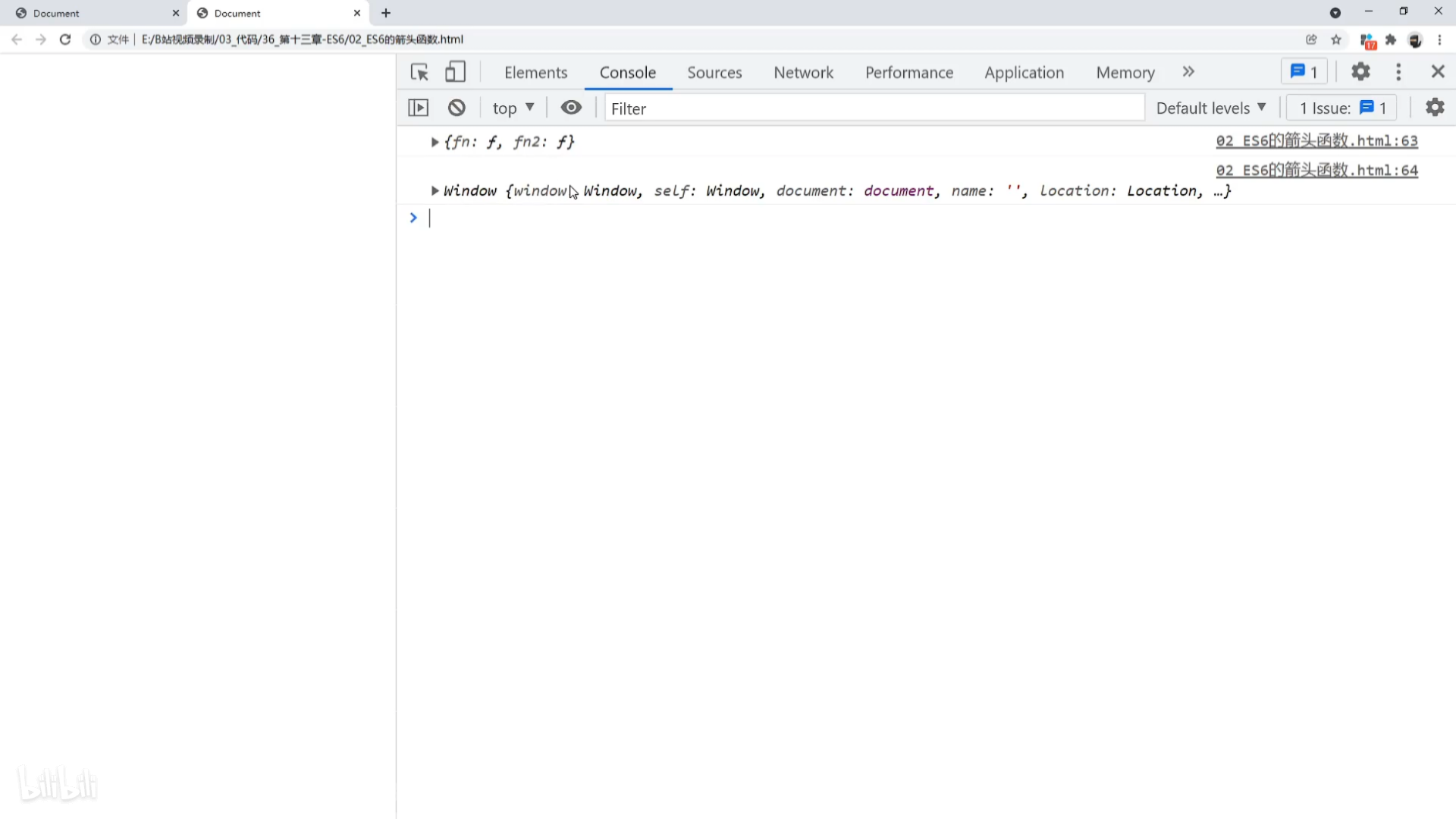Image resolution: width=1456 pixels, height=819 pixels.
Task: Switch to the Sources tab
Action: click(714, 73)
